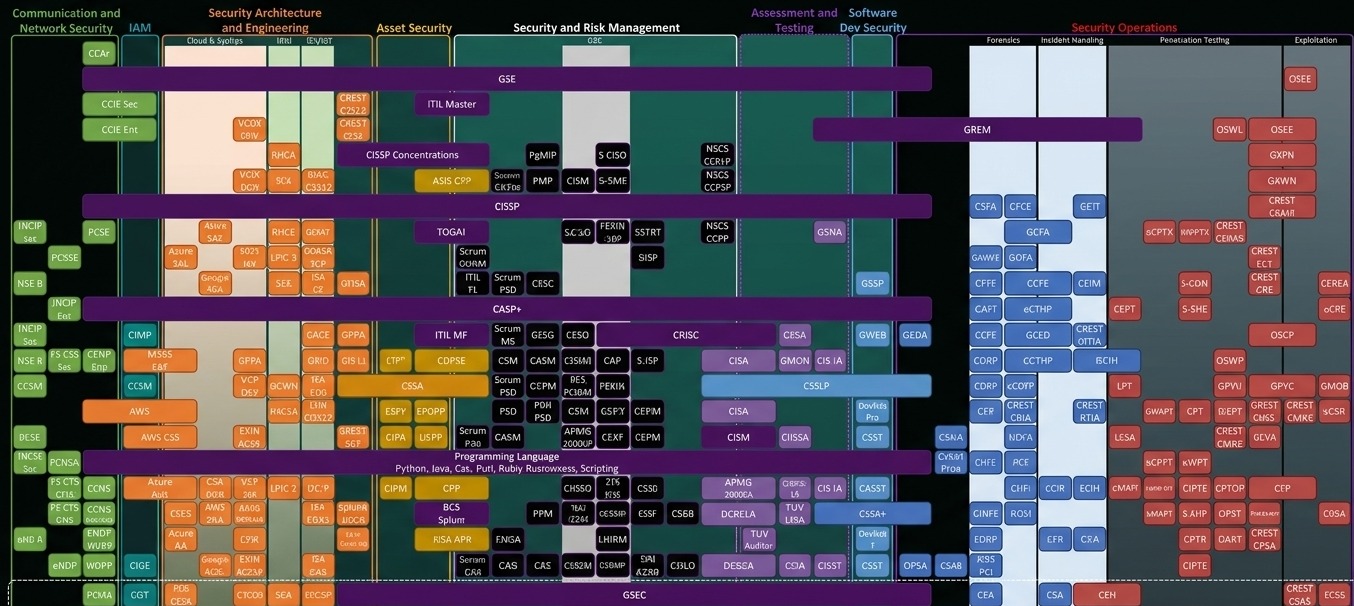Click the TUV Auditor box

click(759, 539)
